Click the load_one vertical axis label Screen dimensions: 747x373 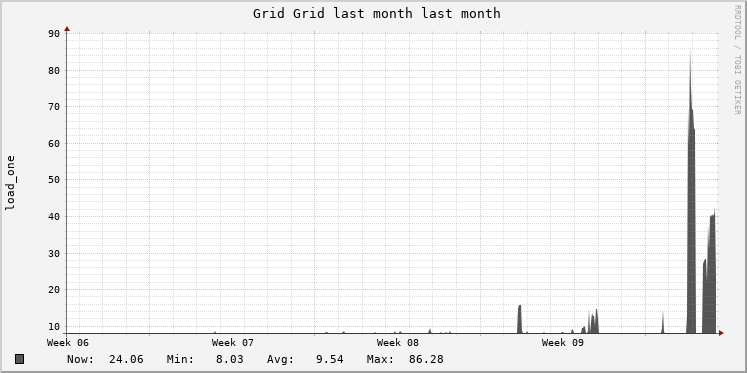(10, 183)
